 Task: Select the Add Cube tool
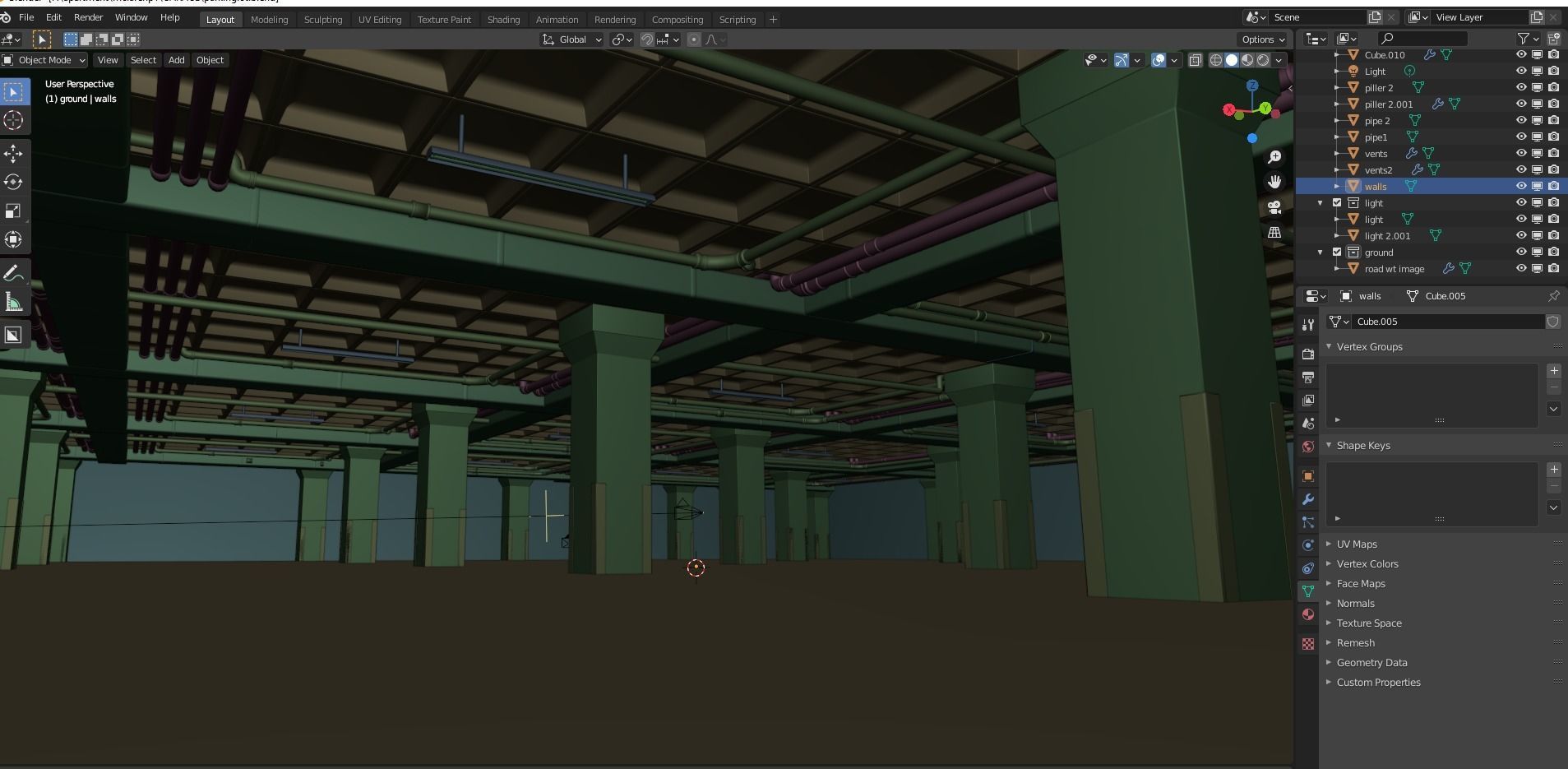pos(13,335)
